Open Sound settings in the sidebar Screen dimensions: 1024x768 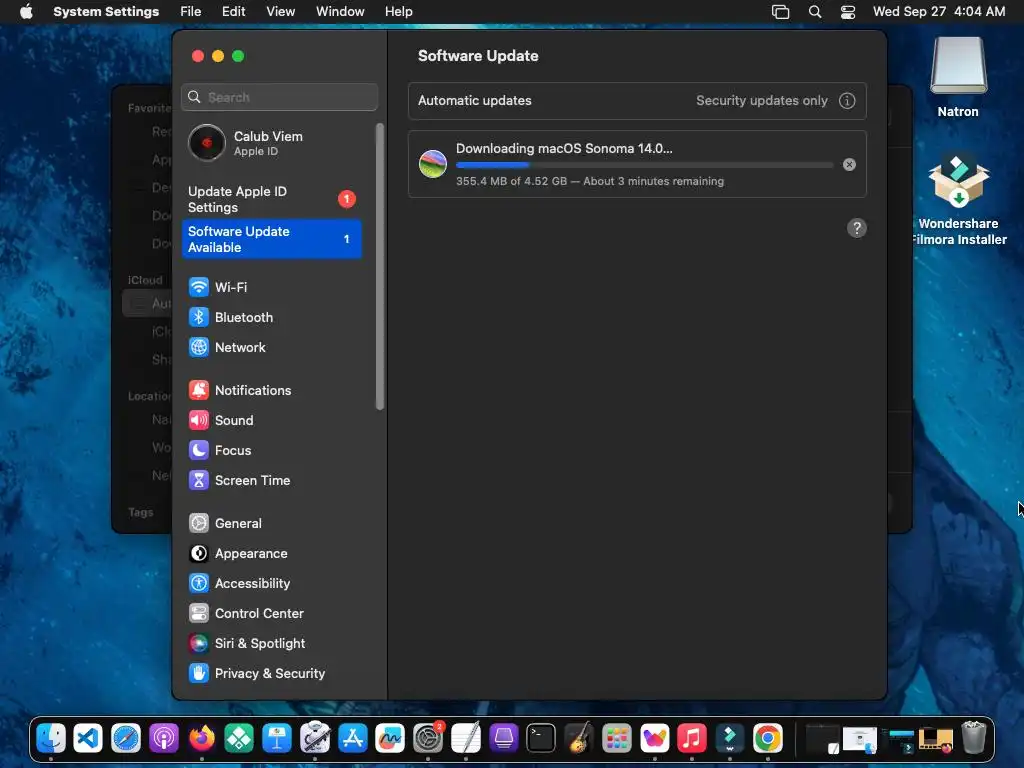coord(271,421)
